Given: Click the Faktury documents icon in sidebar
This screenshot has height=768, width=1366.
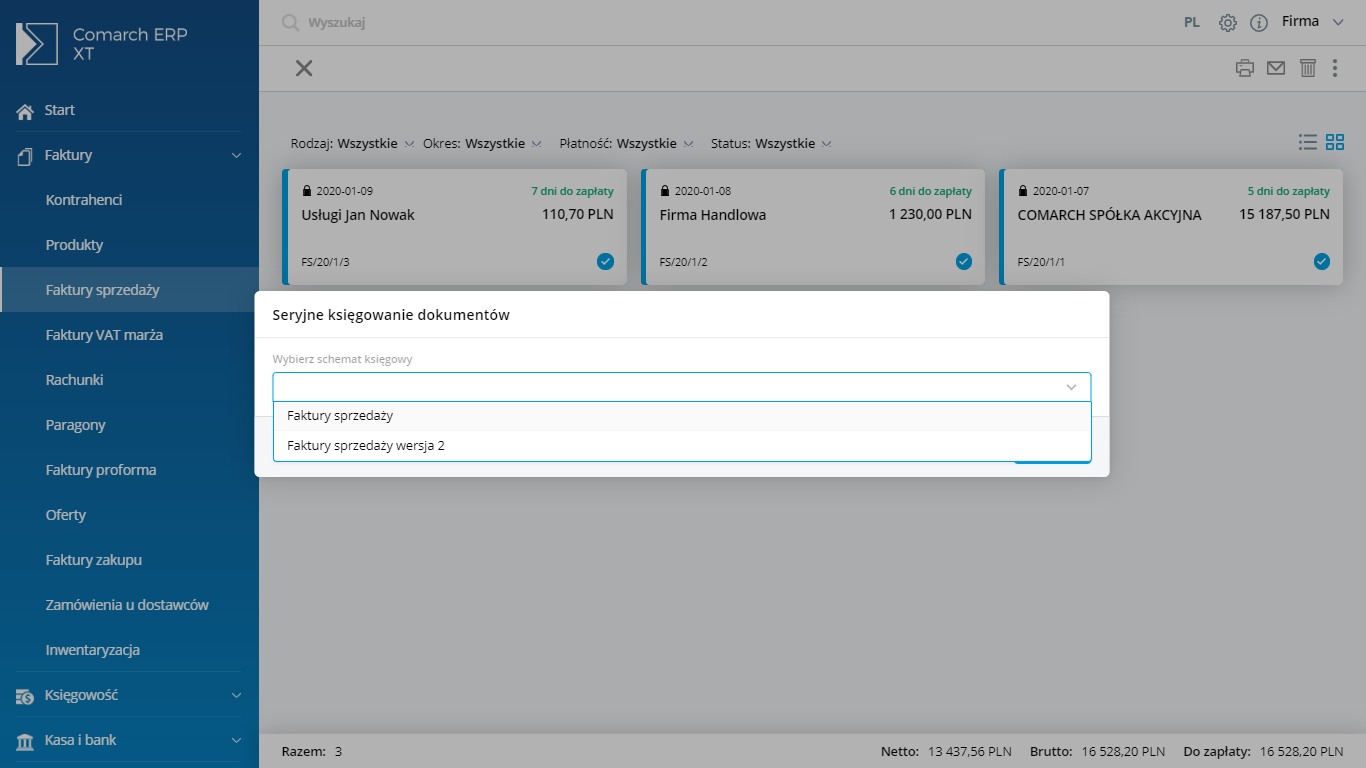Looking at the screenshot, I should coord(25,156).
